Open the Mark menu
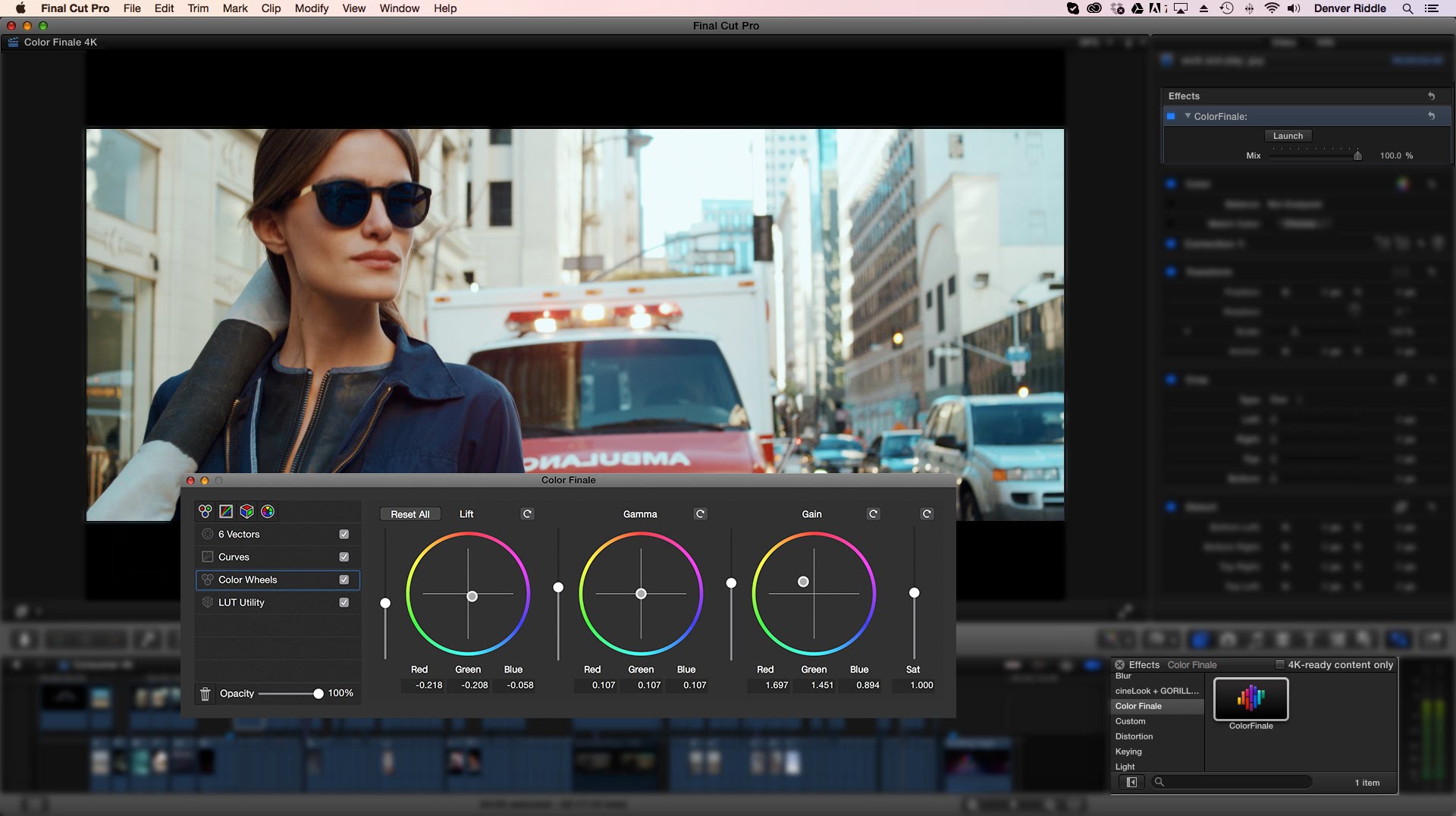 pyautogui.click(x=235, y=8)
